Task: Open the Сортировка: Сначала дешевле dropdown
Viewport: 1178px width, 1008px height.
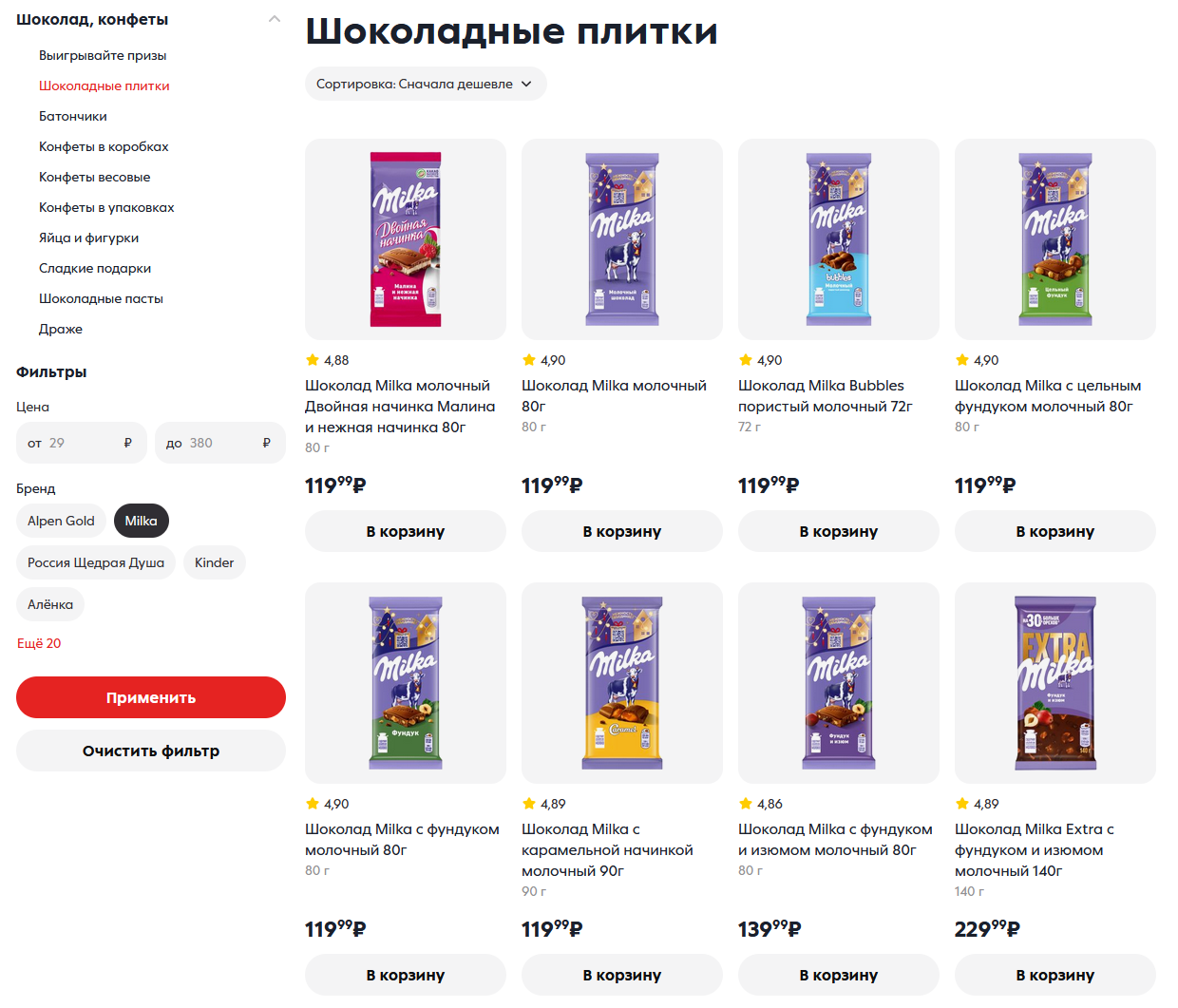Action: [x=426, y=84]
